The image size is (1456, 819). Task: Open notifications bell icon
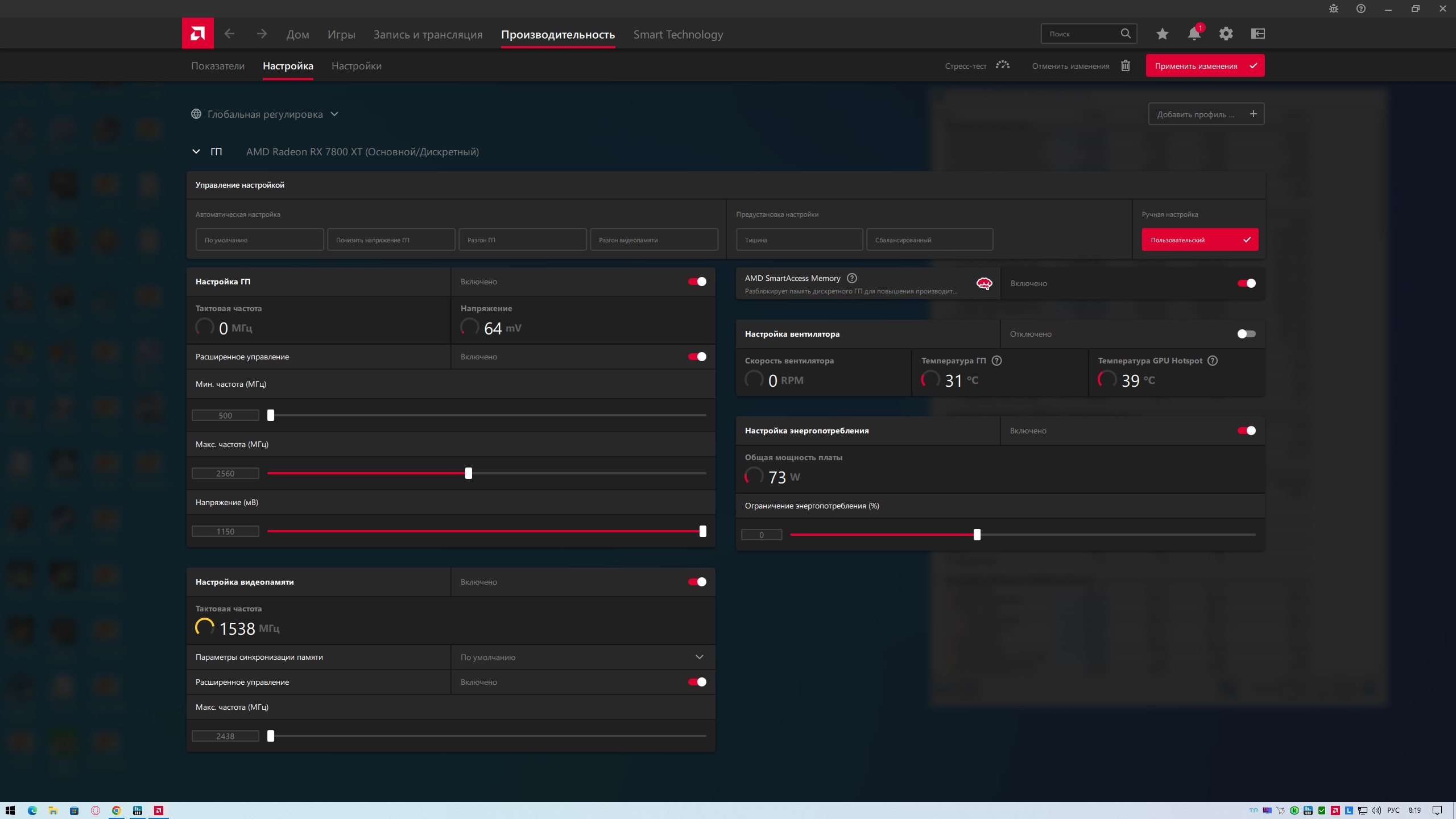[1194, 34]
